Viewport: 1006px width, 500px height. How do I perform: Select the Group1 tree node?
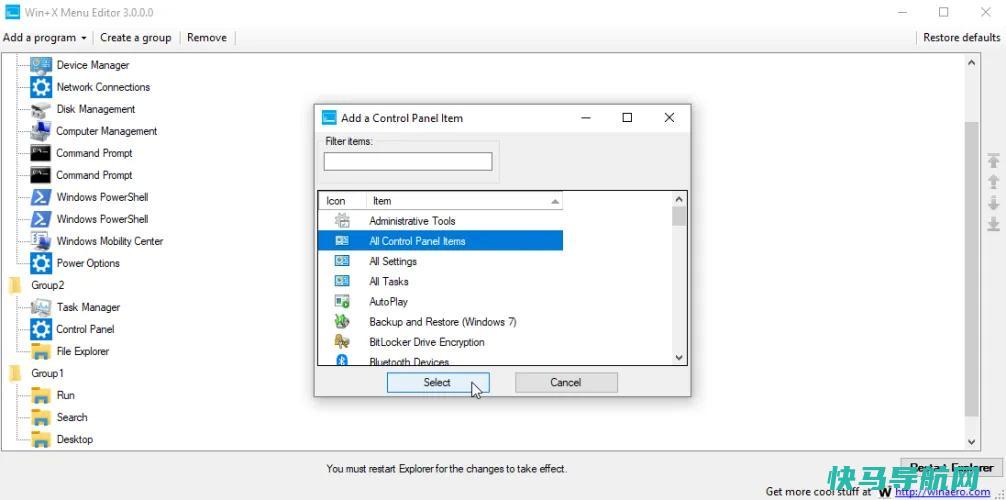click(47, 374)
